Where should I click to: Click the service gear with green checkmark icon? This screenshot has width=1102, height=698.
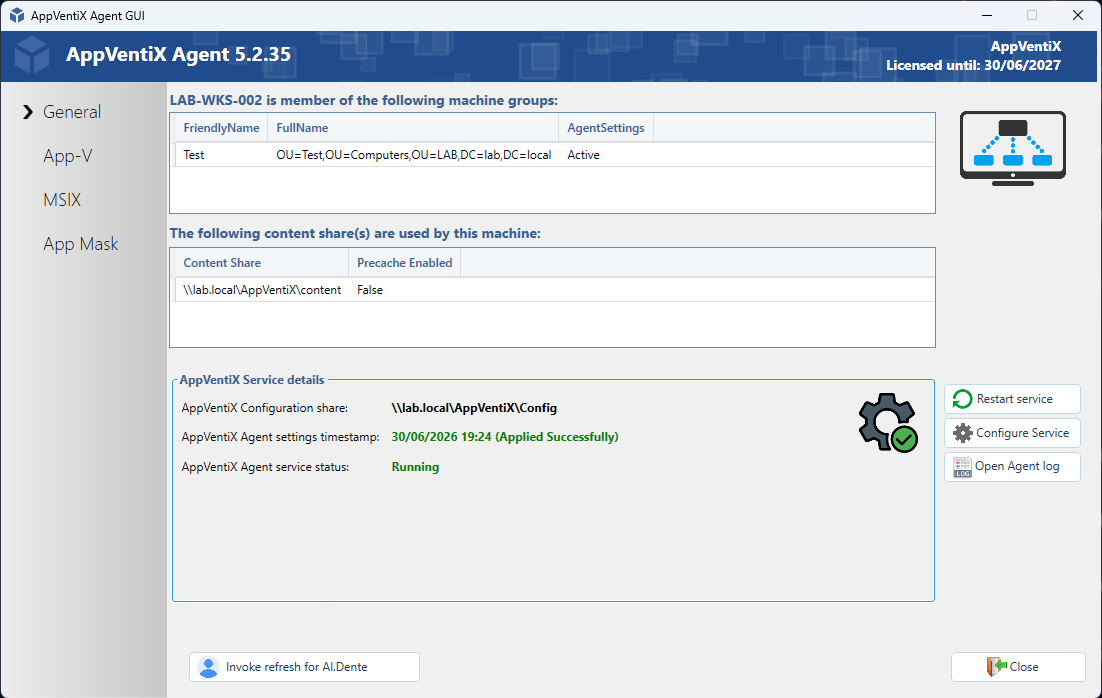coord(888,422)
